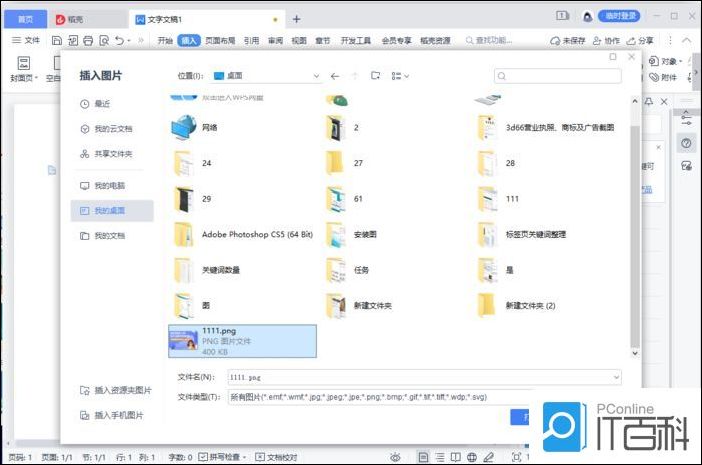This screenshot has width=702, height=465.
Task: Click the file list scrollbar down arrow
Action: (x=634, y=353)
